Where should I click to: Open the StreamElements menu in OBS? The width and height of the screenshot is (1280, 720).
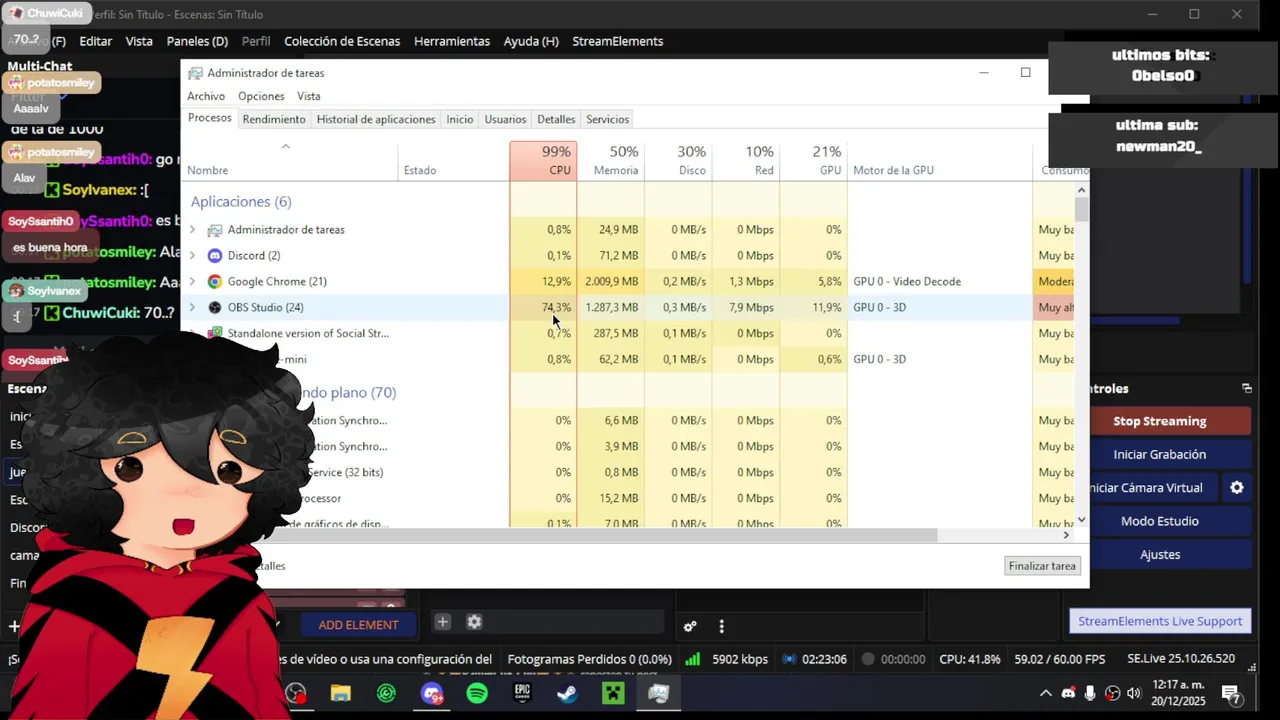[x=618, y=41]
